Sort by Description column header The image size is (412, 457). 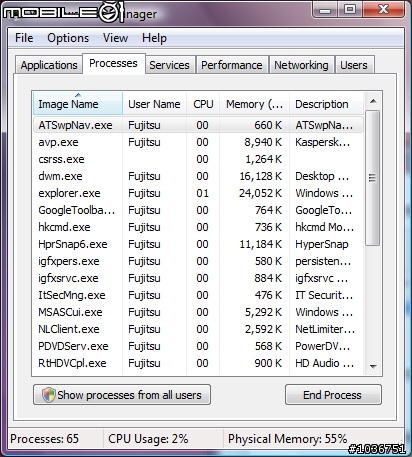[326, 104]
